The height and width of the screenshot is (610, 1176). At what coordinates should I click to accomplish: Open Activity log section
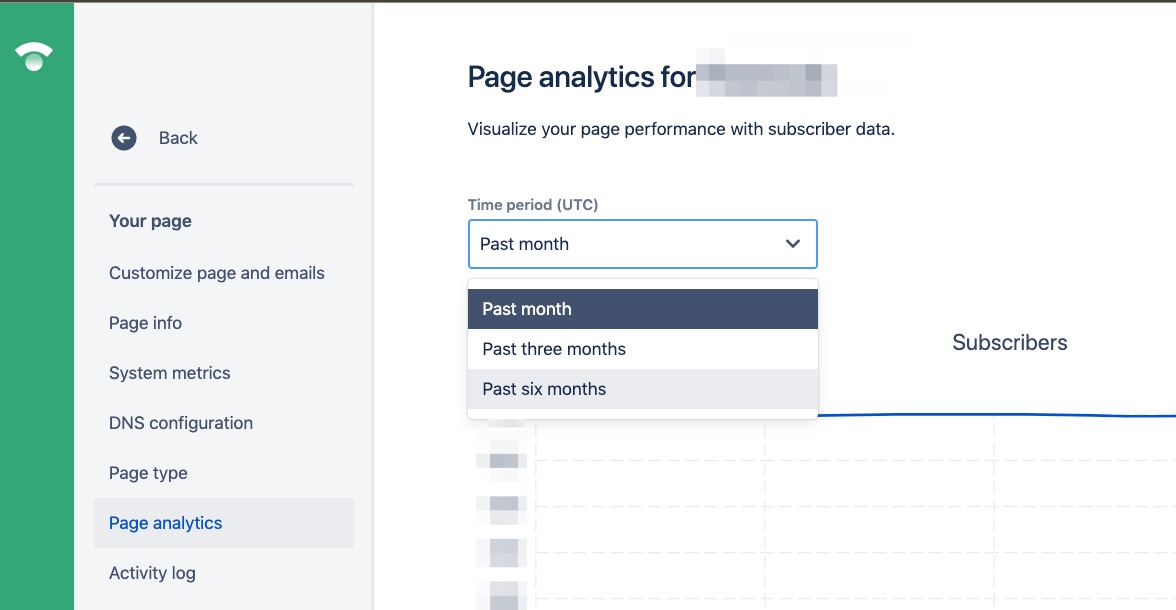click(152, 573)
